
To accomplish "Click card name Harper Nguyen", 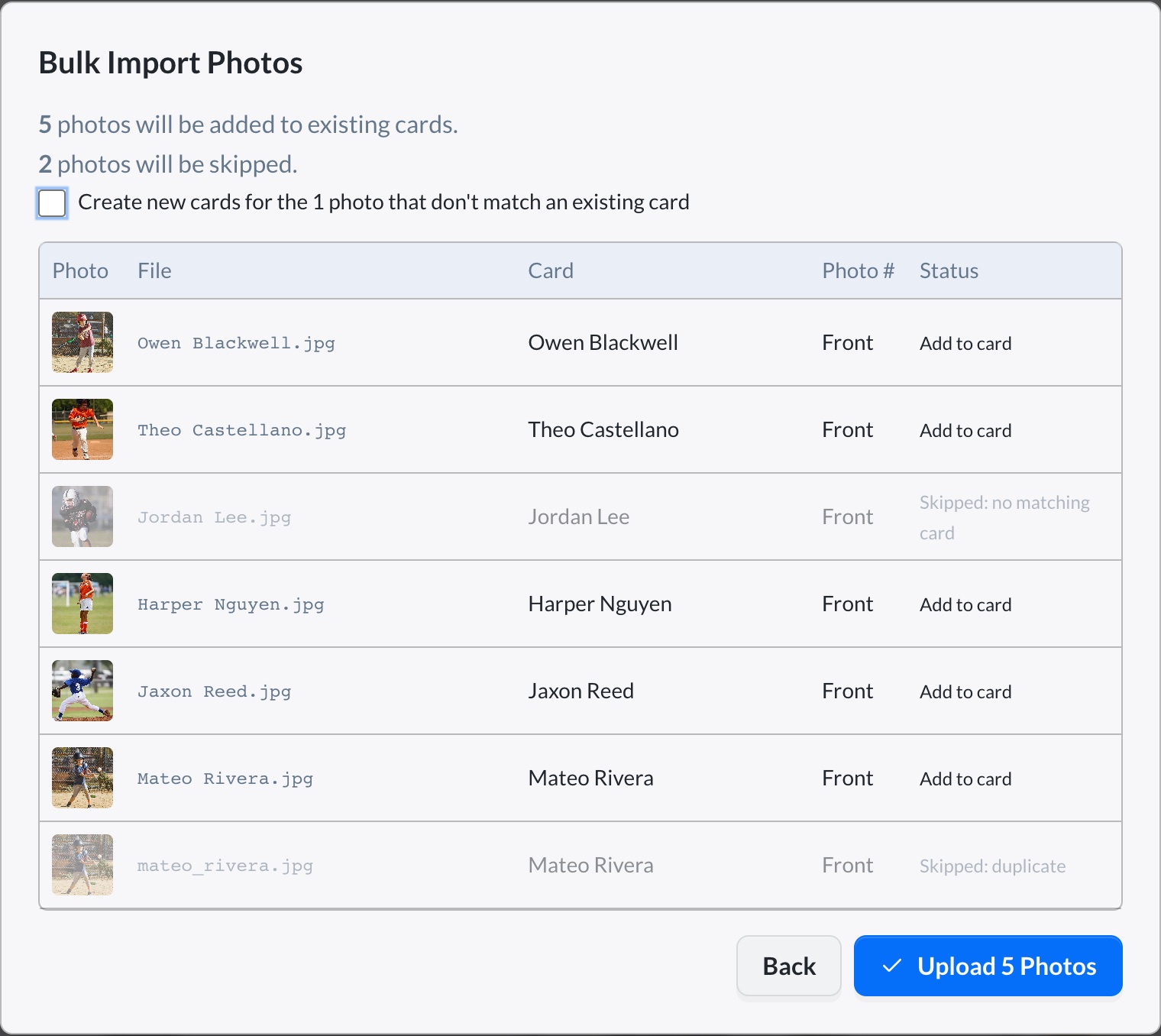I will 600,604.
